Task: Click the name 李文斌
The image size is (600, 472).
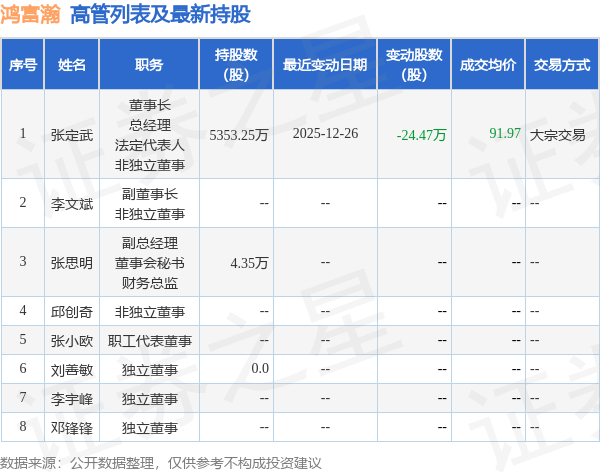Action: pos(72,204)
